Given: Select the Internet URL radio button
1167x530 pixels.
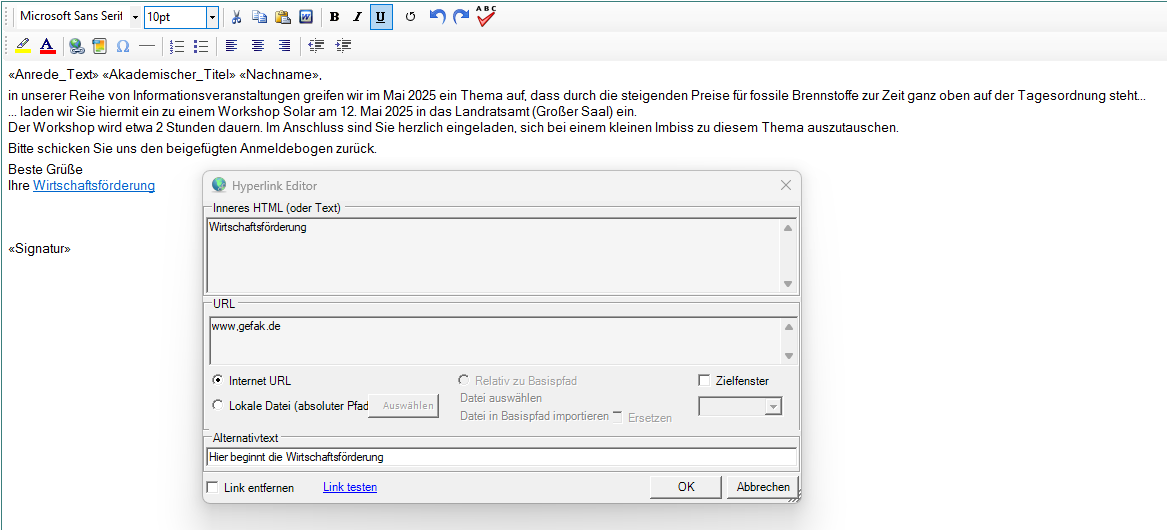Looking at the screenshot, I should [217, 380].
